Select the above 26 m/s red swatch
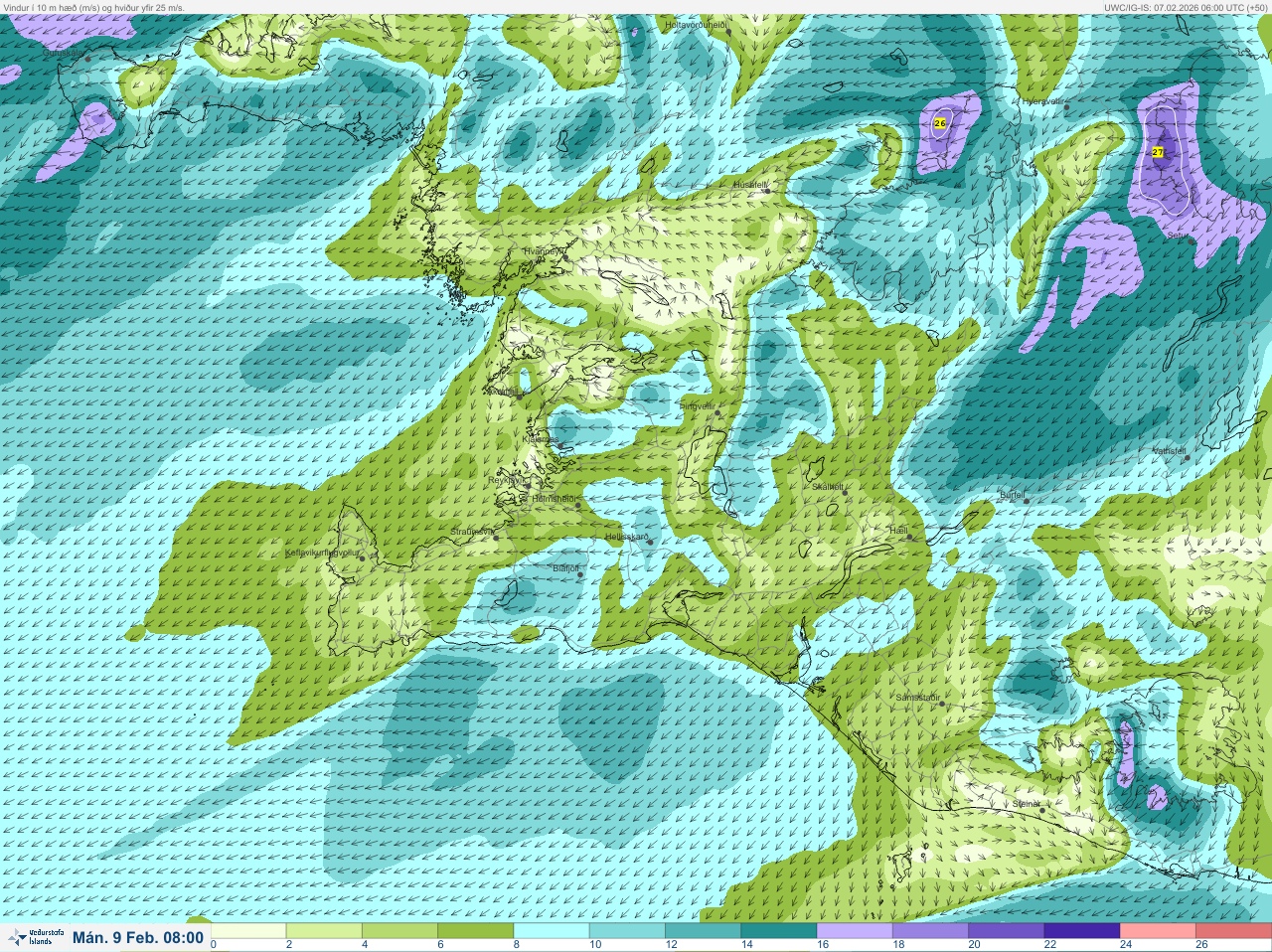 [x=1233, y=931]
